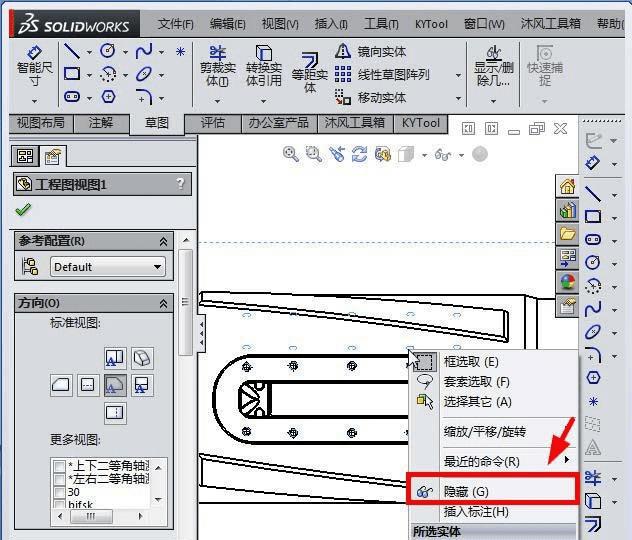The height and width of the screenshot is (540, 632).
Task: Open the Appearances color ball task pane icon
Action: tap(567, 282)
